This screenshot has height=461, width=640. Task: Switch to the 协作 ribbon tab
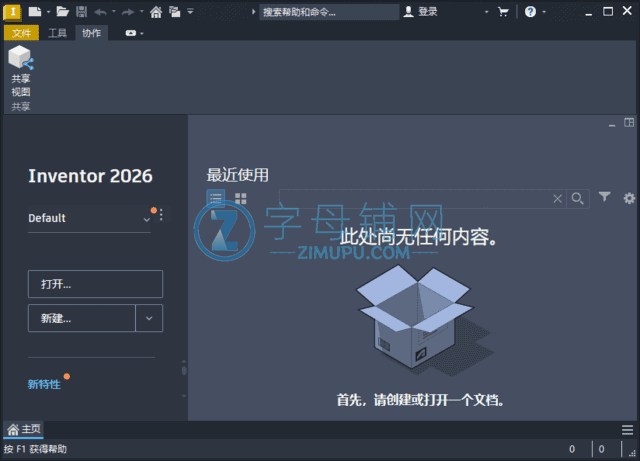tap(91, 33)
